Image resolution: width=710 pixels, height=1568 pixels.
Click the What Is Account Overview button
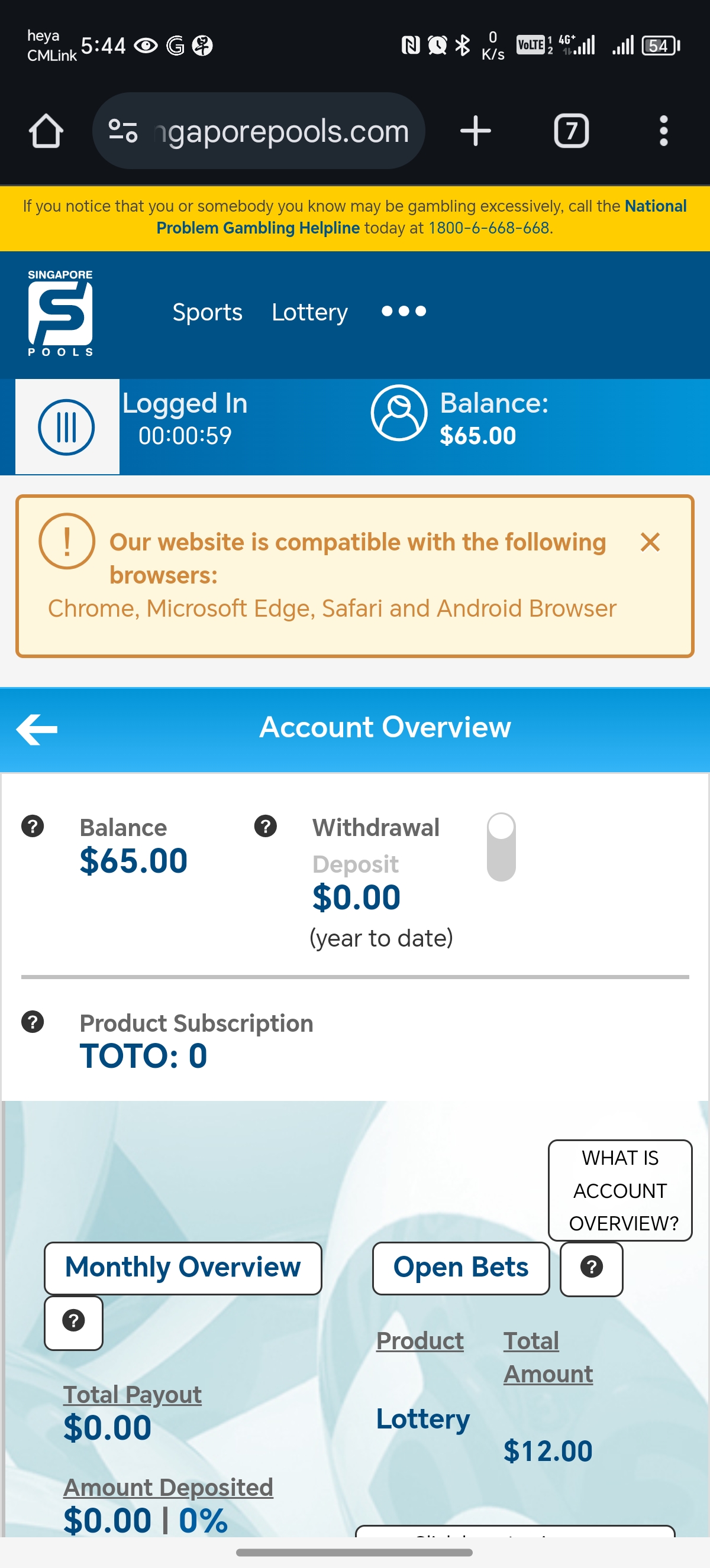click(x=620, y=1190)
